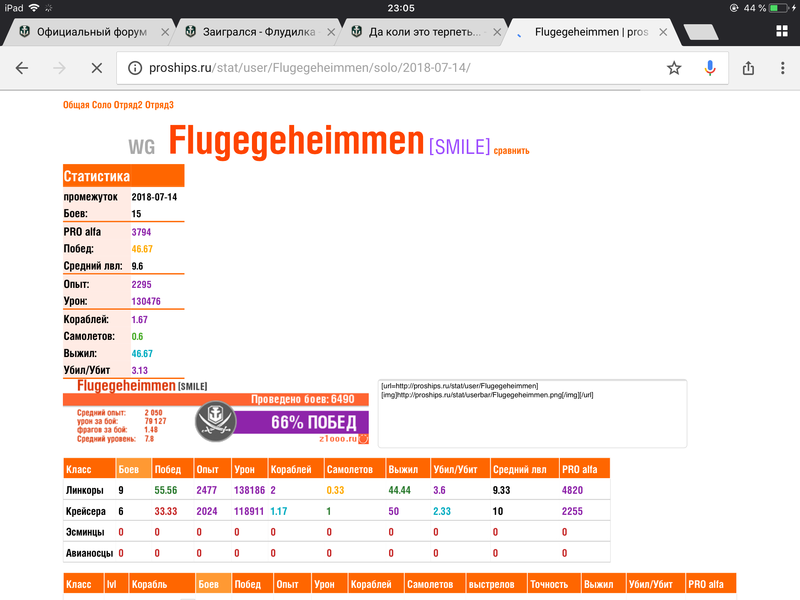
Task: Sort class table by Средний лвл column
Action: (524, 469)
